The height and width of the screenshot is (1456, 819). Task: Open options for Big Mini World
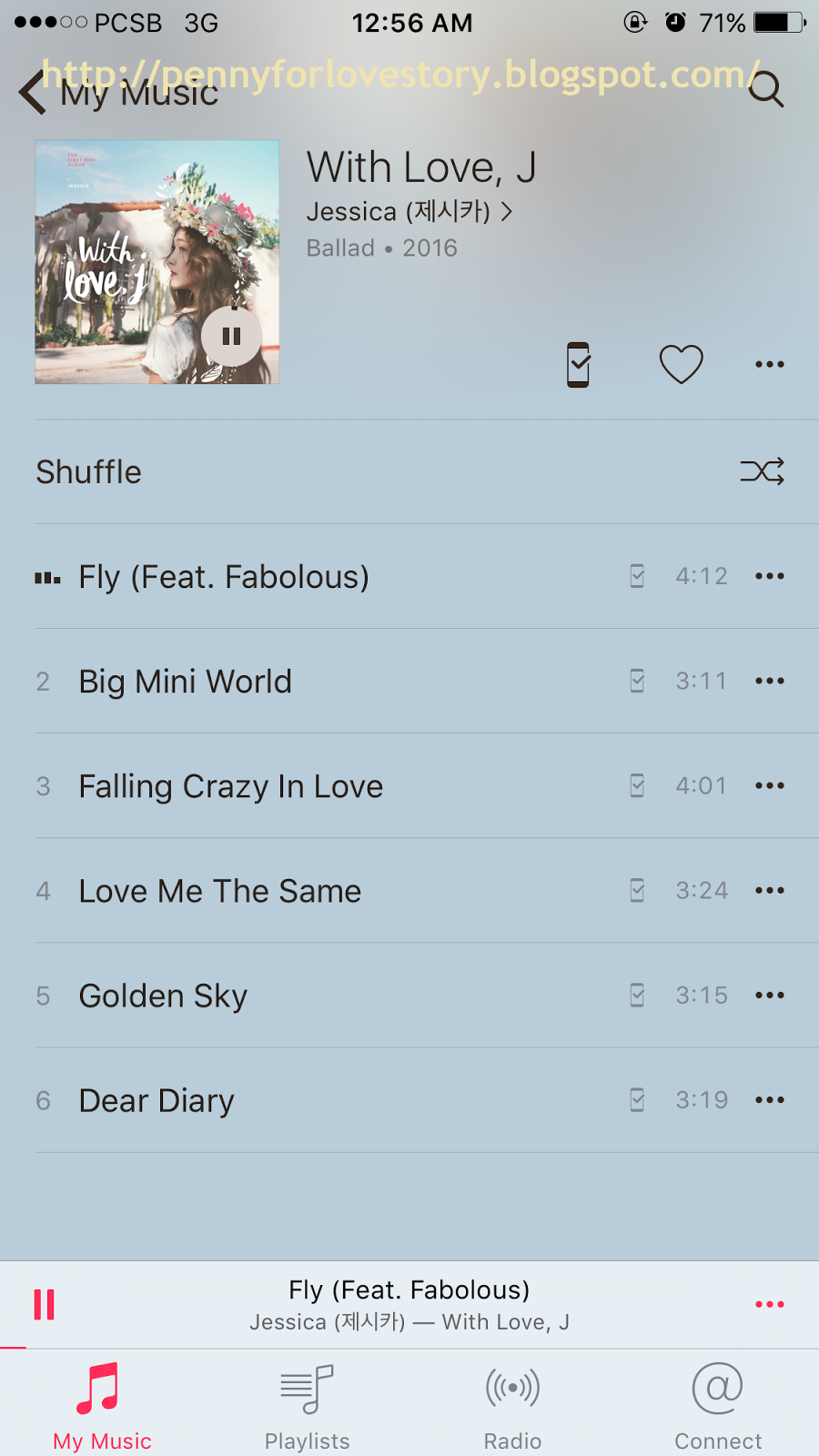(x=770, y=681)
